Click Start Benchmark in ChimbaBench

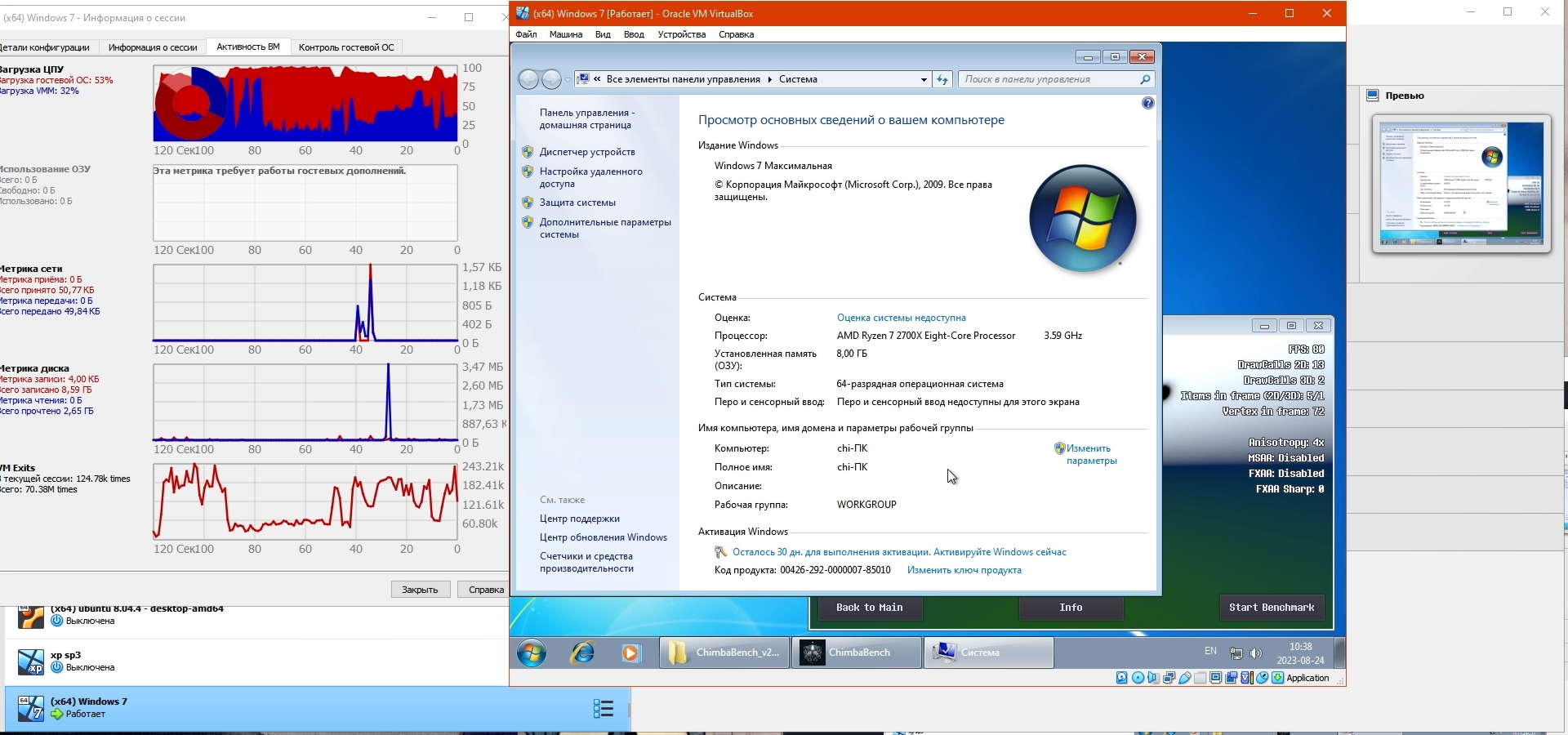[1272, 608]
